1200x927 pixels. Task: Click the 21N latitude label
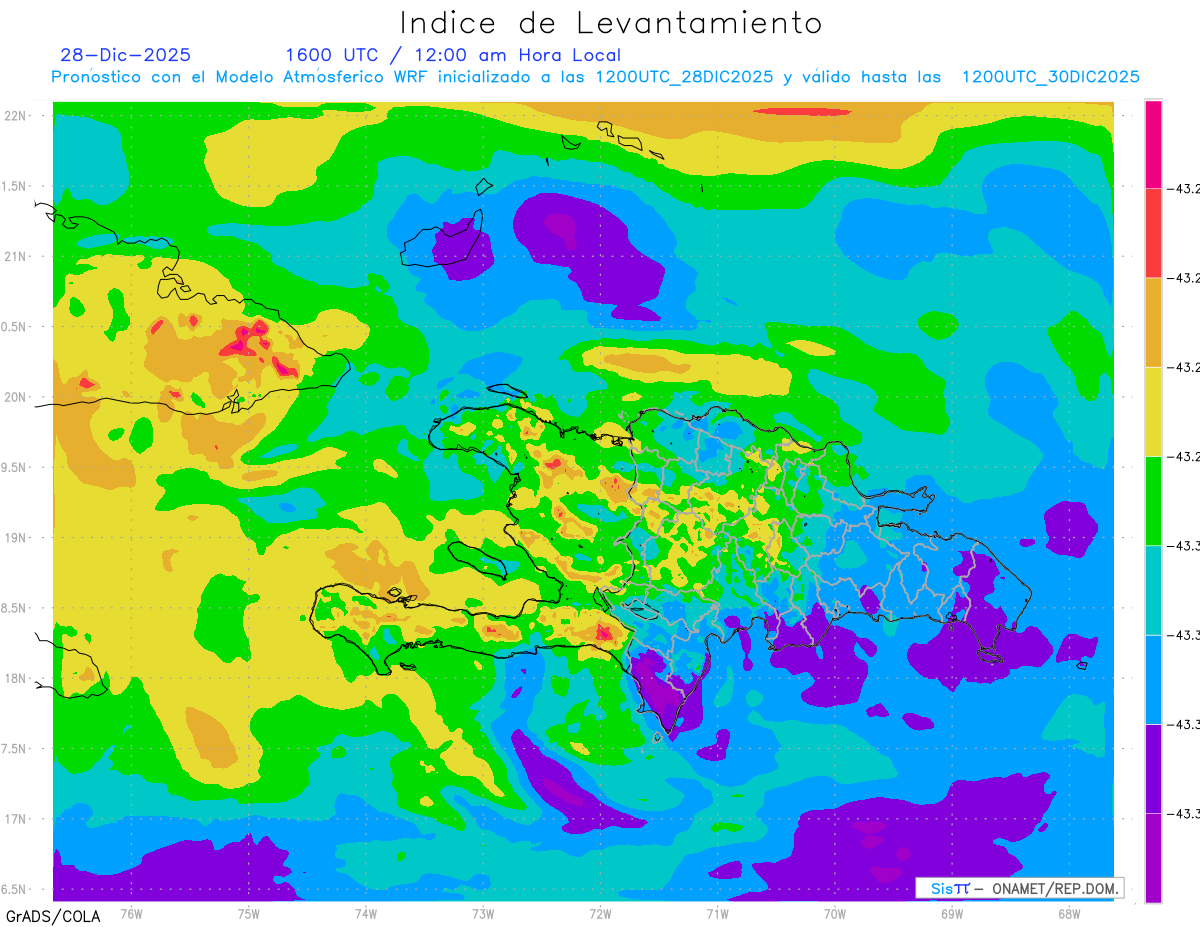(x=17, y=257)
